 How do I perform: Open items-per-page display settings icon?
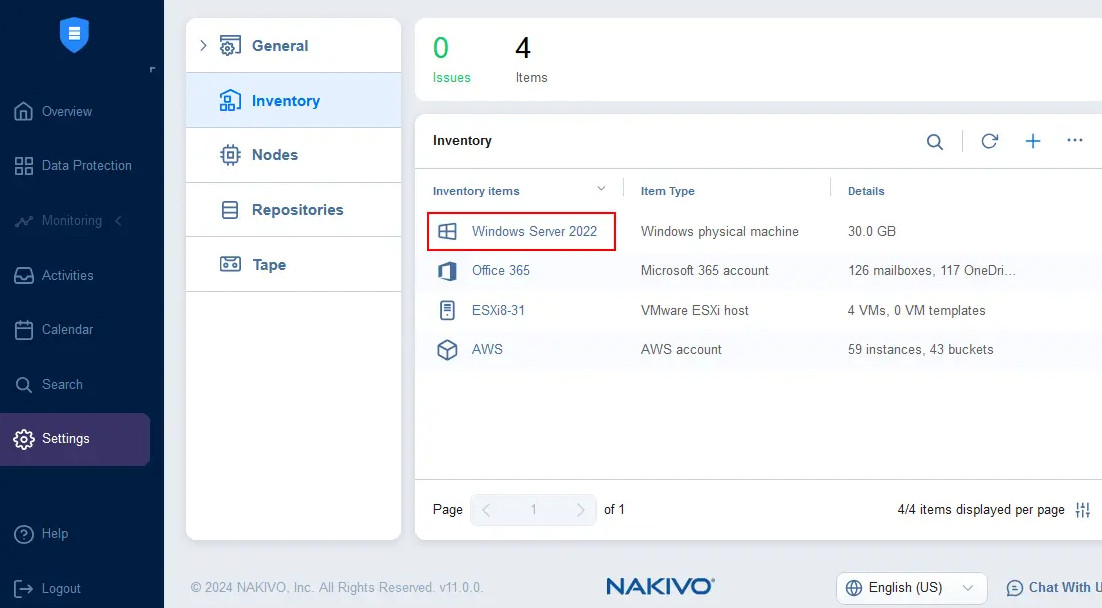pyautogui.click(x=1082, y=510)
